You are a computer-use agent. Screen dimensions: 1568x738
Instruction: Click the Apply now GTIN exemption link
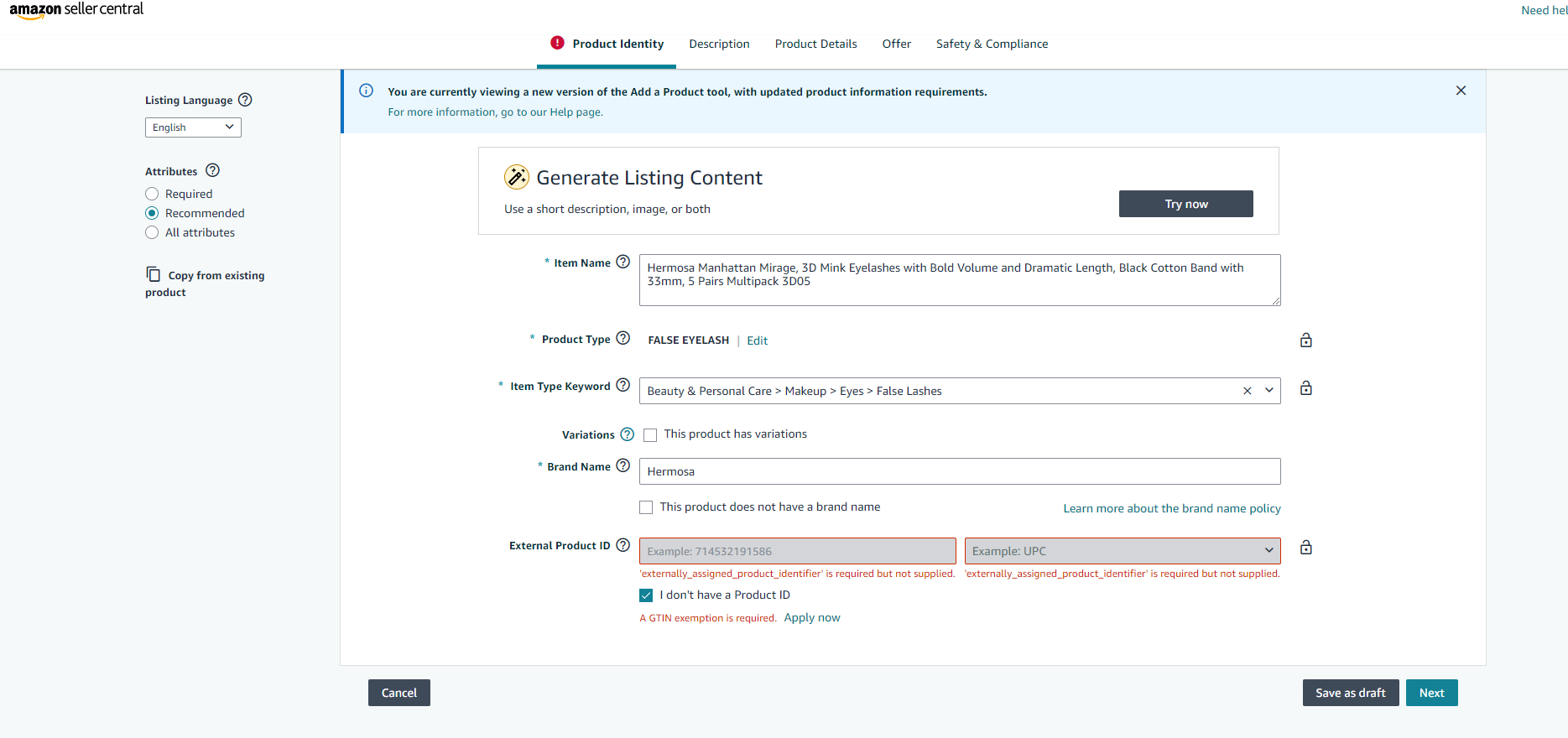tap(811, 618)
